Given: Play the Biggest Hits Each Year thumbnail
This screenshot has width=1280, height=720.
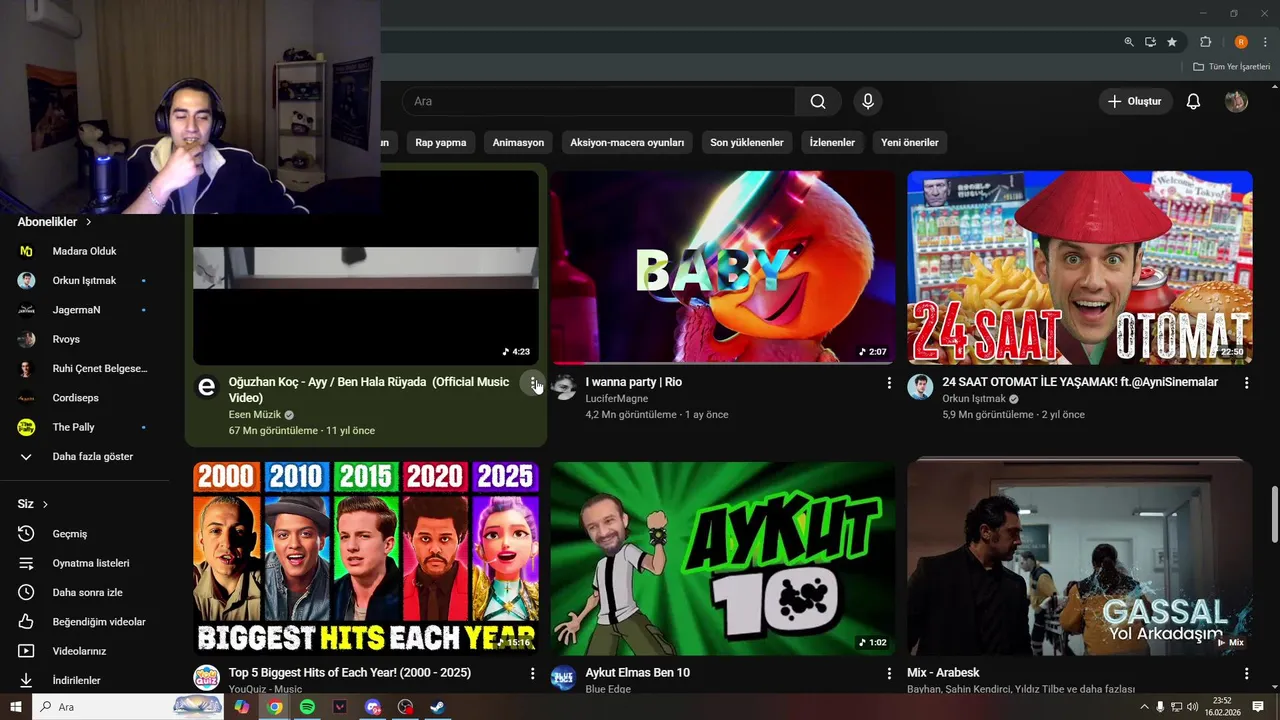Looking at the screenshot, I should click(x=366, y=558).
